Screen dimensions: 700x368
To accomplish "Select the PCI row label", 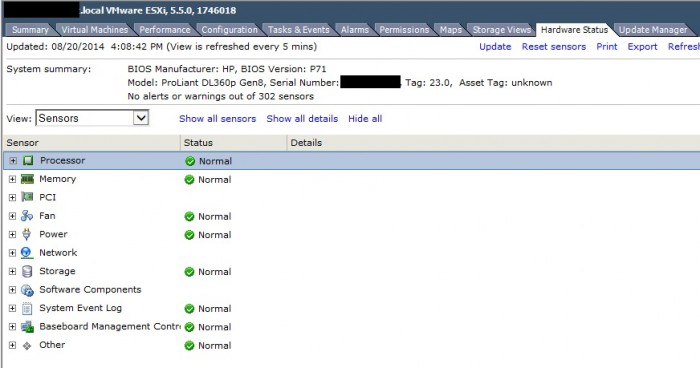I will [x=48, y=197].
